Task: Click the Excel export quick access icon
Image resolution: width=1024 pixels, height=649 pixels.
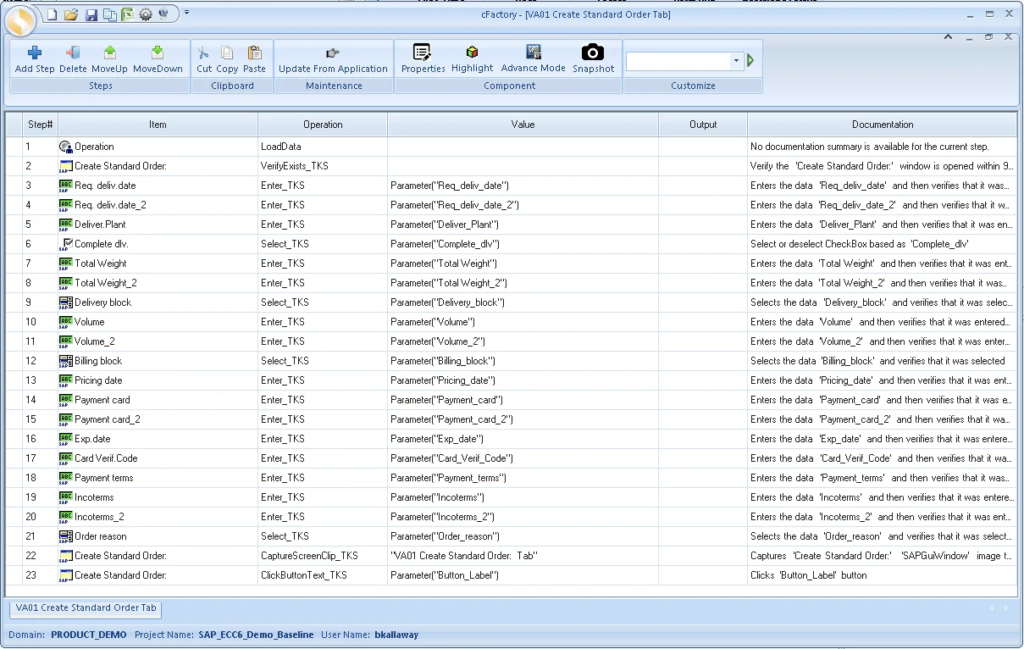Action: (x=127, y=14)
